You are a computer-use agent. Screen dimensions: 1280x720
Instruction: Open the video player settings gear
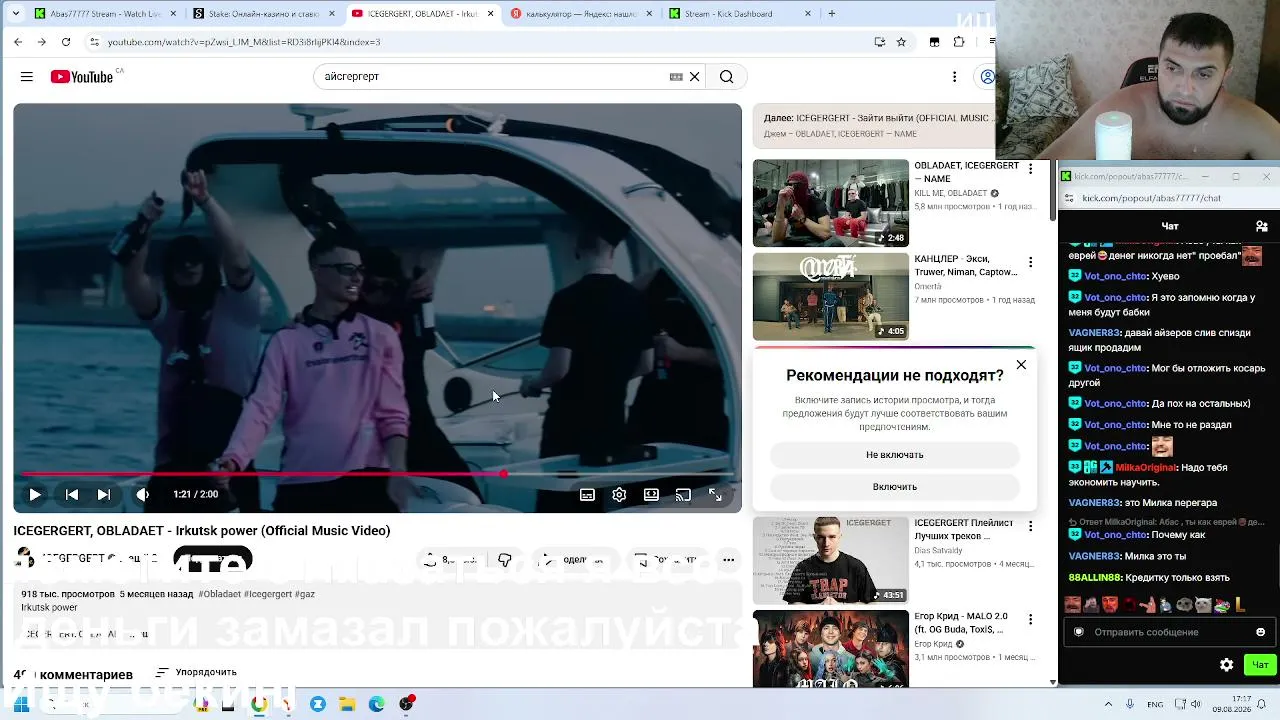tap(620, 494)
